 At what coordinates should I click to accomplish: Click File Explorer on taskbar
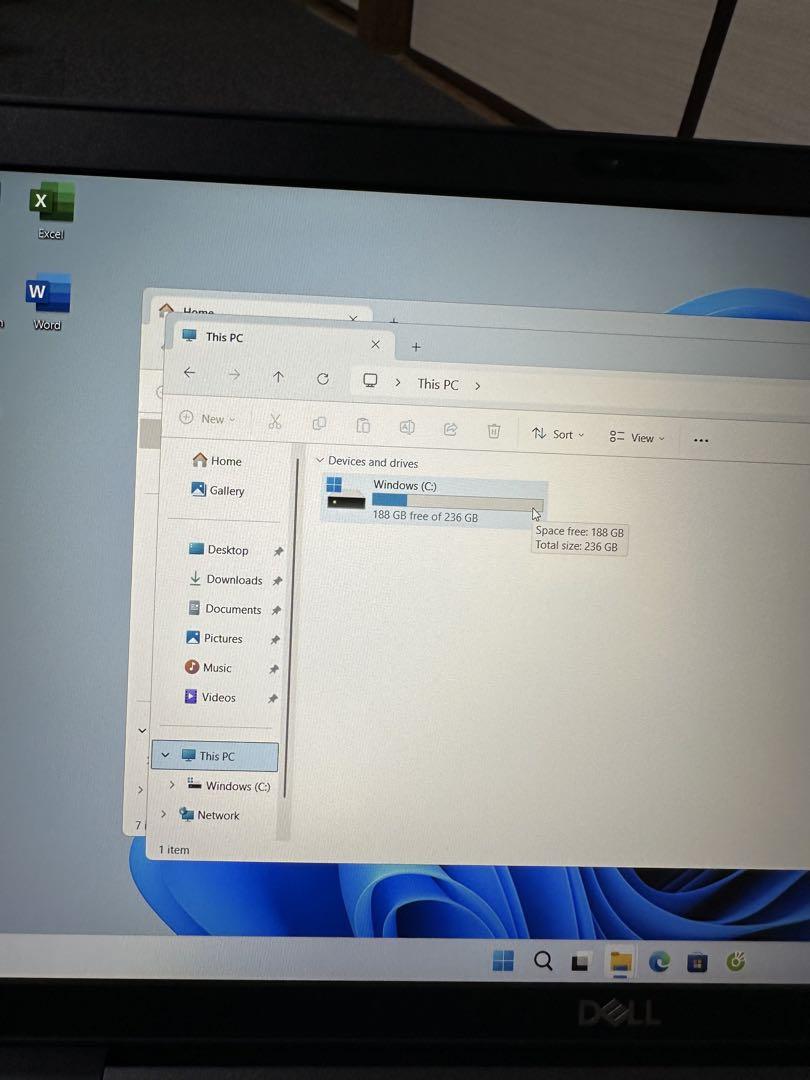coord(621,962)
